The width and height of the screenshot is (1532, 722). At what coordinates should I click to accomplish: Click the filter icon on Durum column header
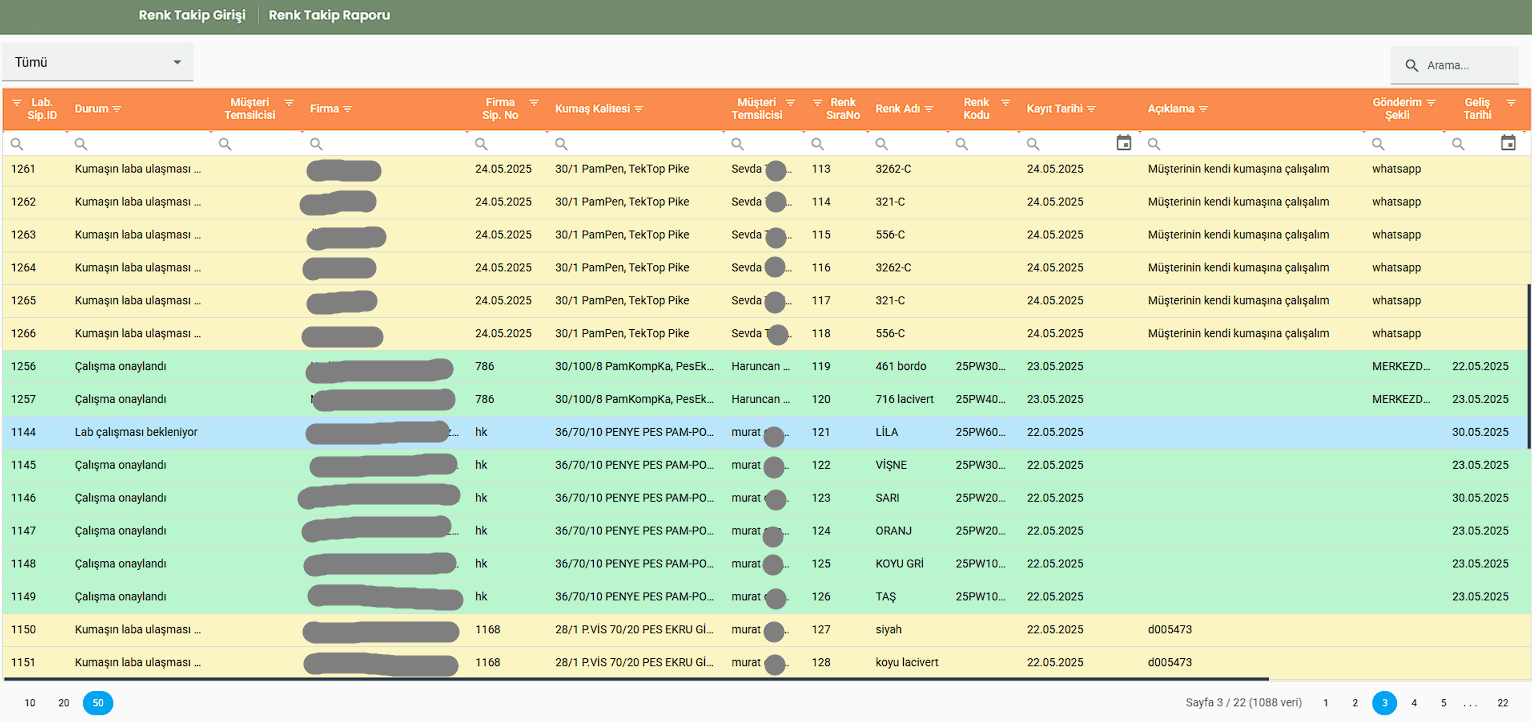tap(117, 109)
